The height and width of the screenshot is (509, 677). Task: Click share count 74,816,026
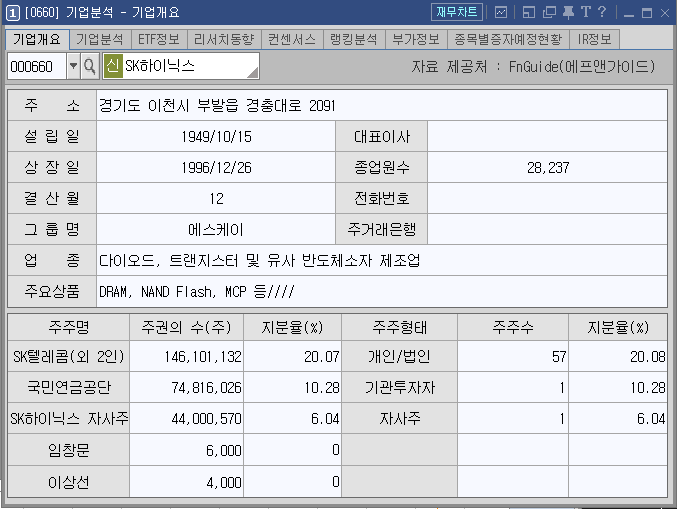click(206, 388)
